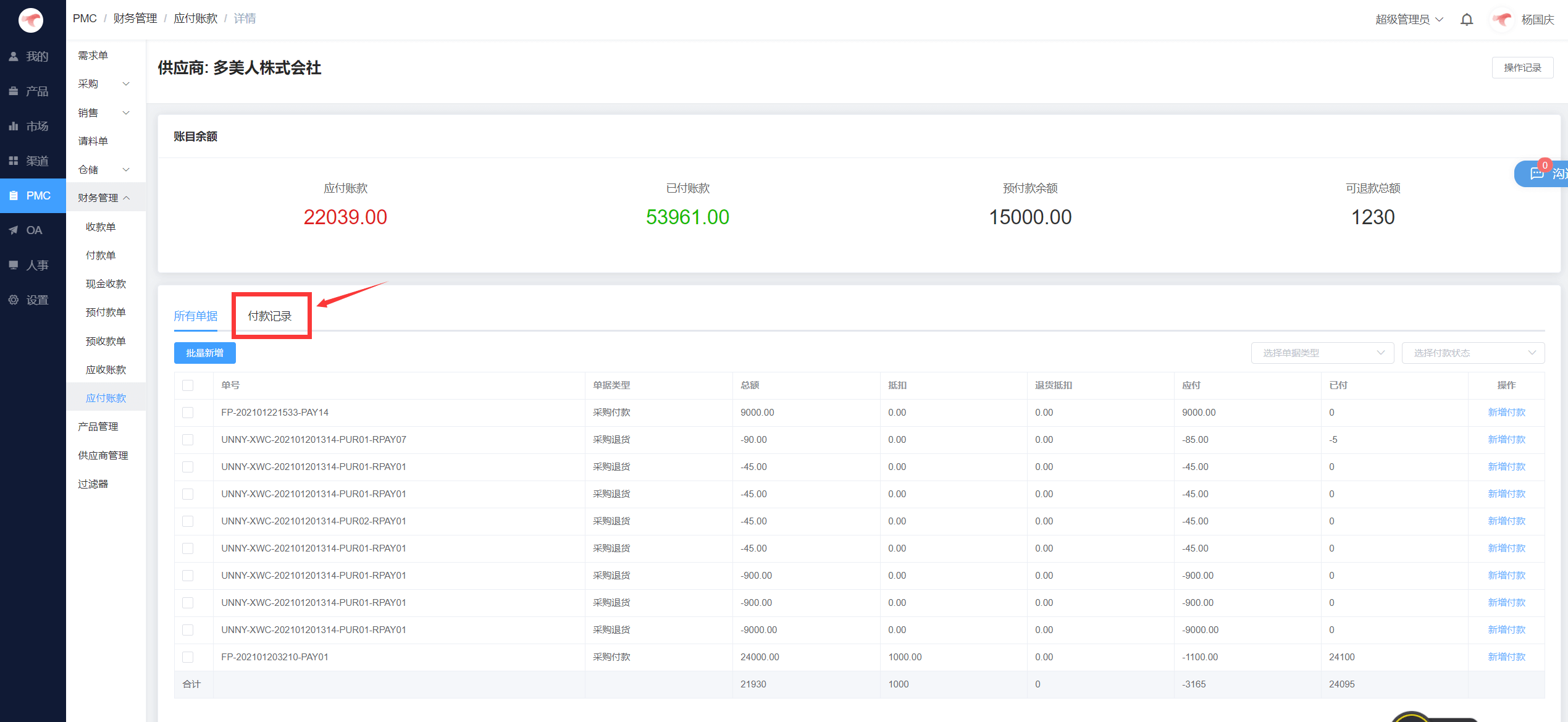Click the 渠道 grid sidebar icon

click(x=14, y=161)
